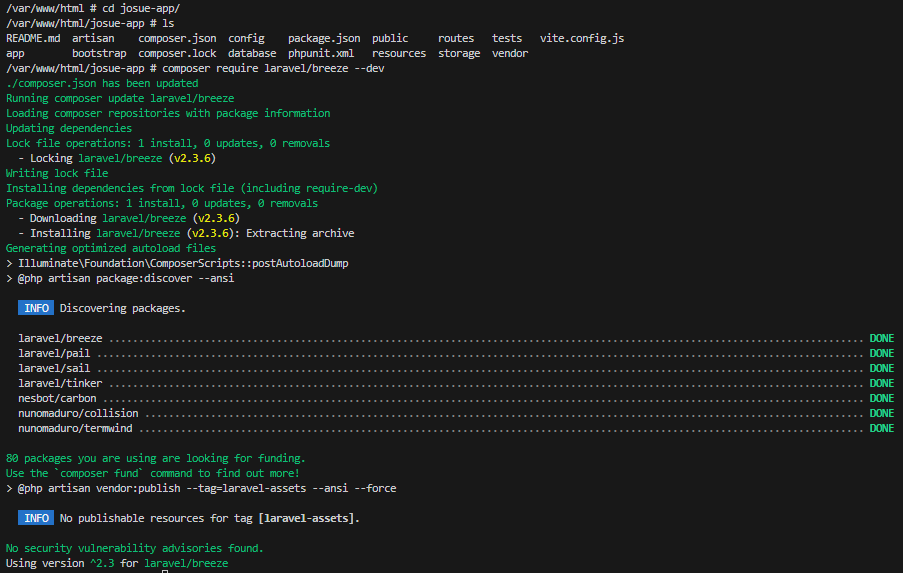Click the nunomaduro/termwind package row
This screenshot has height=573, width=903.
tap(456, 428)
